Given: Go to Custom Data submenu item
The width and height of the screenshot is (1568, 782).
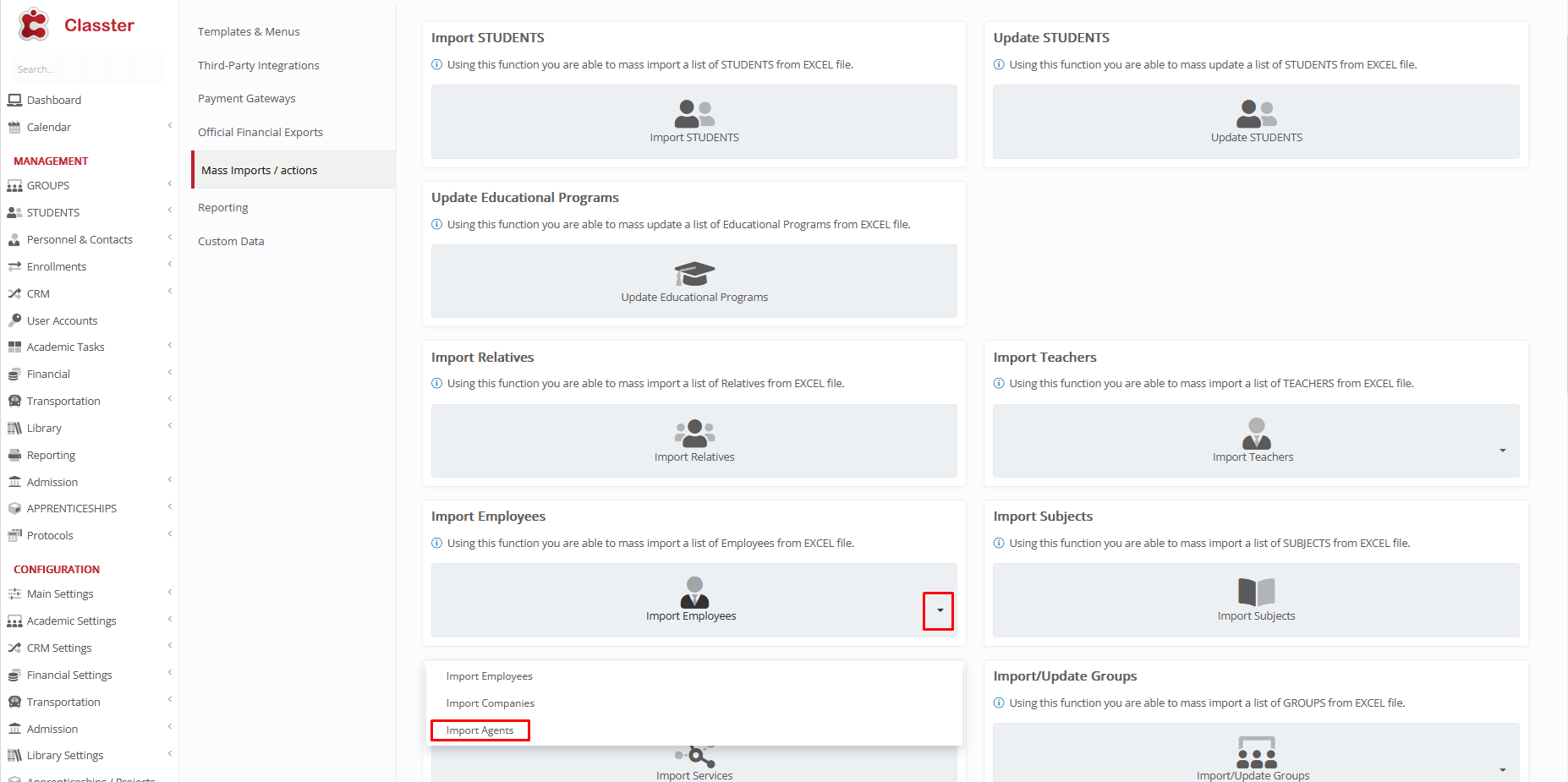Looking at the screenshot, I should [231, 241].
